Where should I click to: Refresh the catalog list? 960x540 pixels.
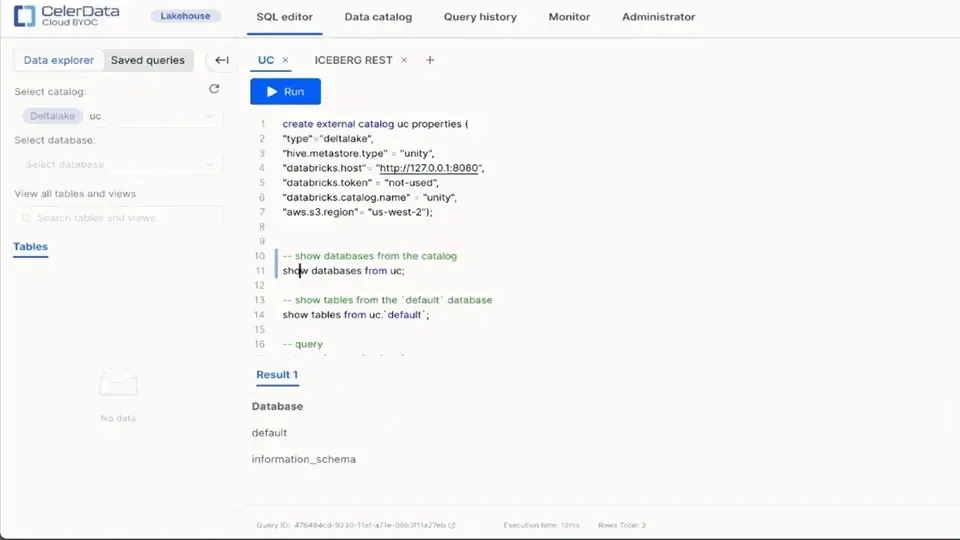tap(214, 89)
